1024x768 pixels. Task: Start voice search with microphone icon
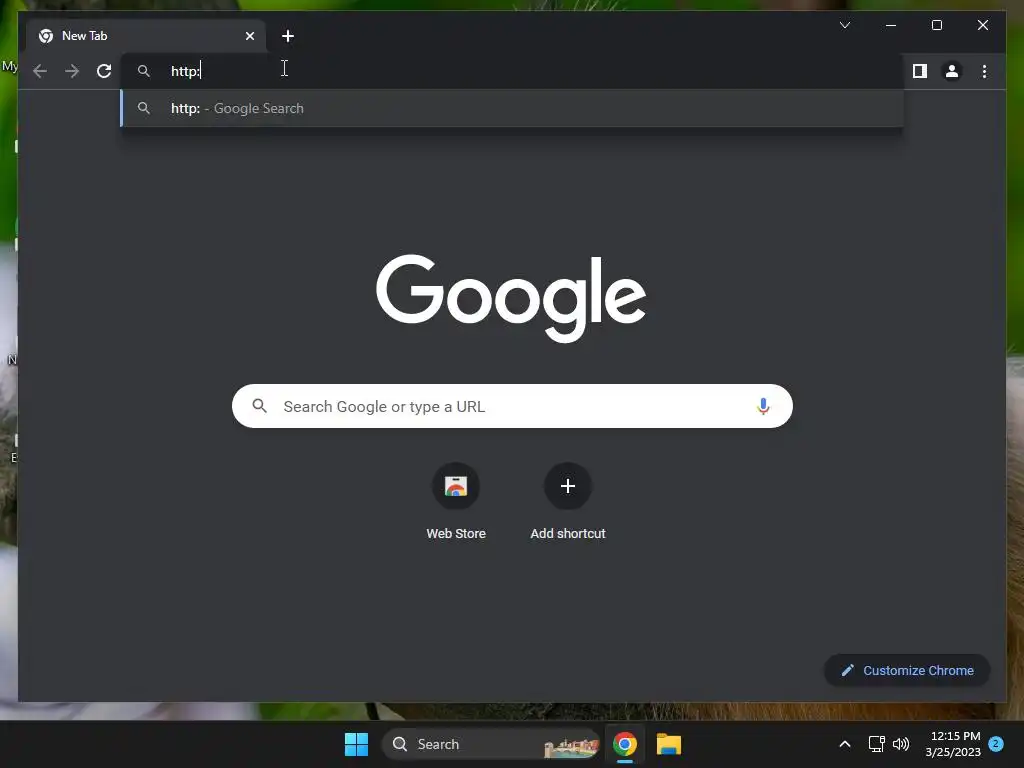point(763,406)
